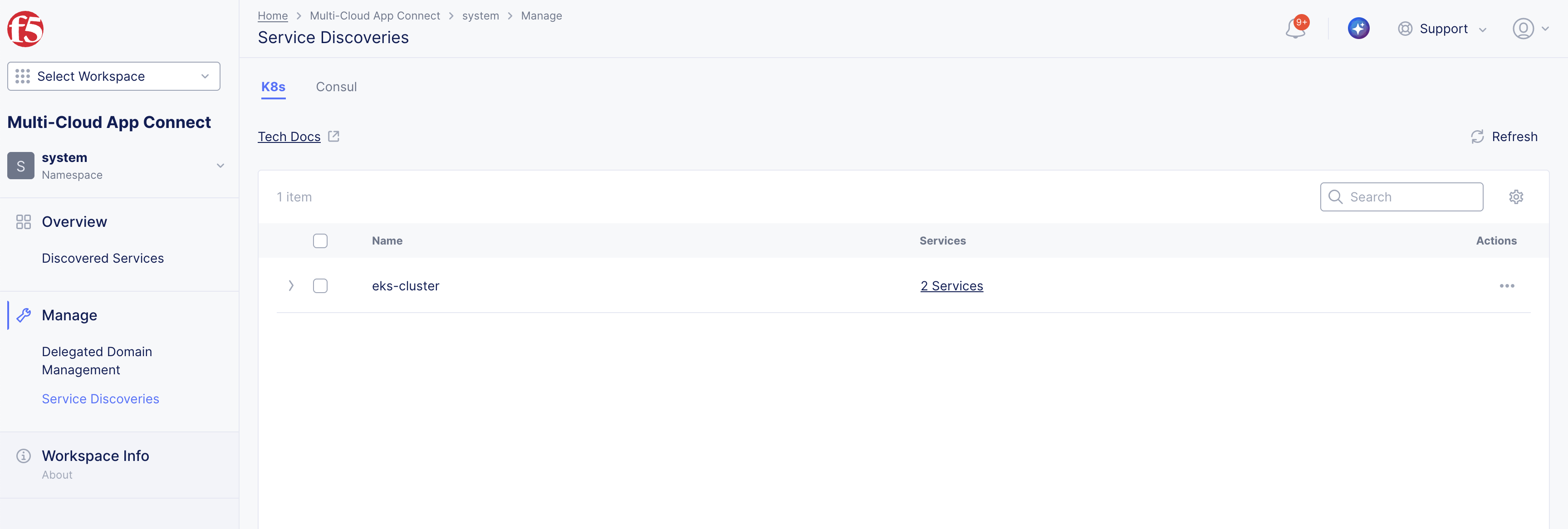Open the user account dropdown
Screen dimensions: 1568x529
[x=1530, y=29]
